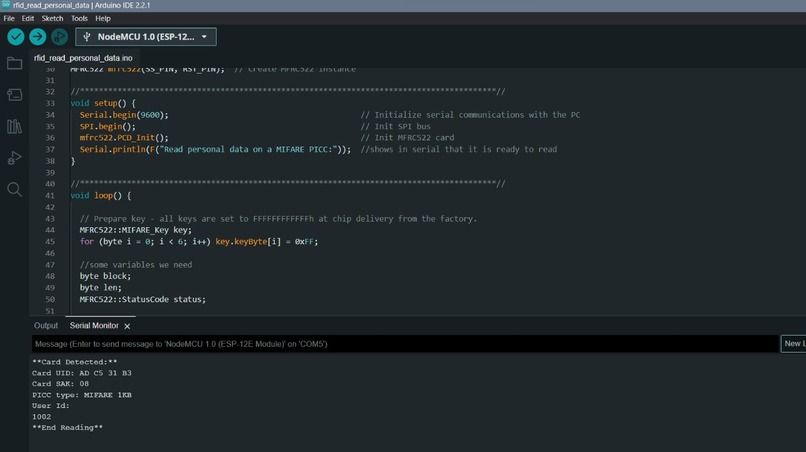Open the Edit menu

28,19
